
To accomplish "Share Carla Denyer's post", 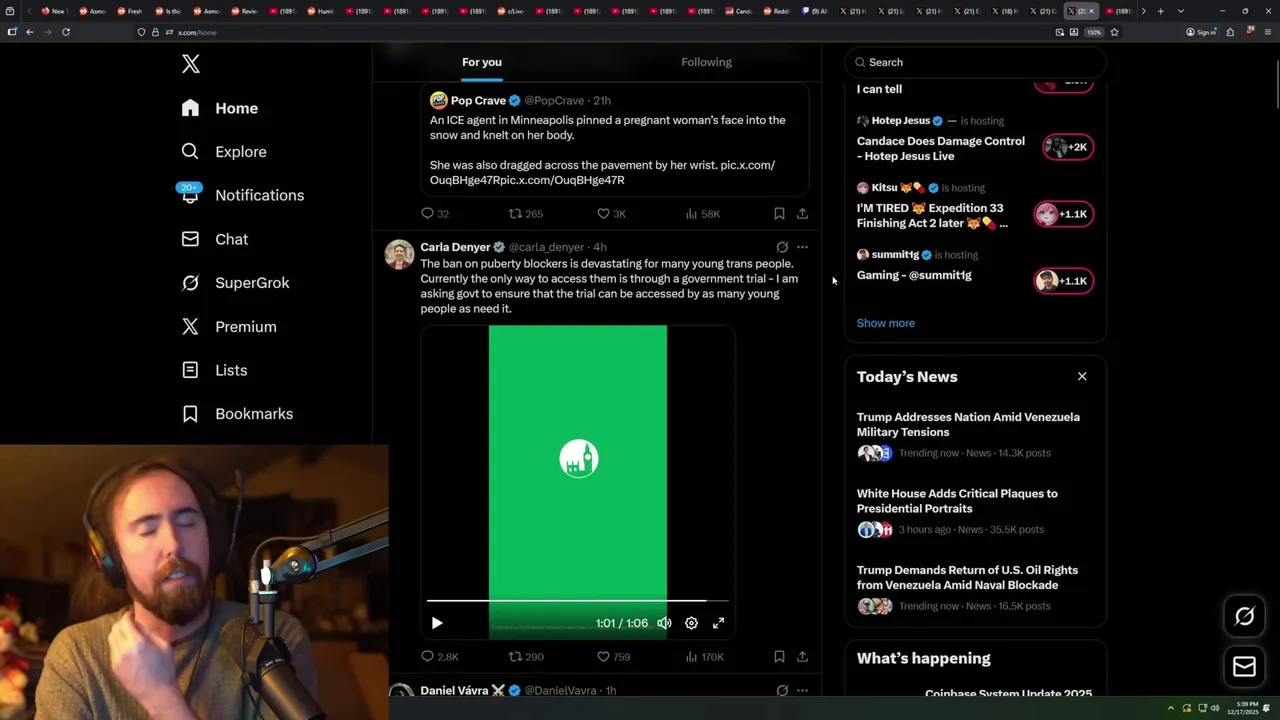I will pyautogui.click(x=802, y=657).
